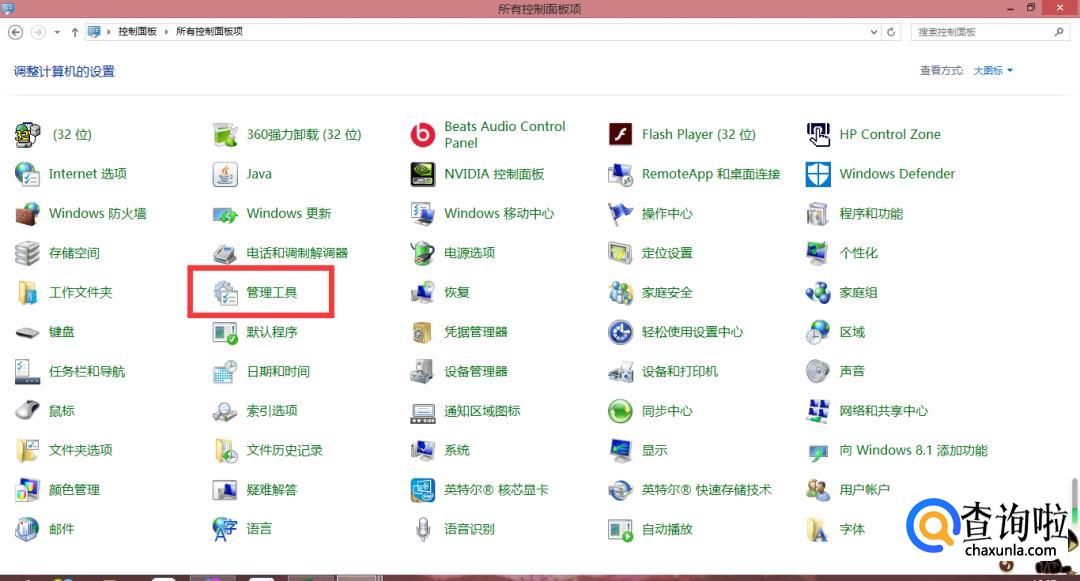Viewport: 1080px width, 581px height.
Task: Click the 搜索控制面板 search field
Action: pos(989,32)
